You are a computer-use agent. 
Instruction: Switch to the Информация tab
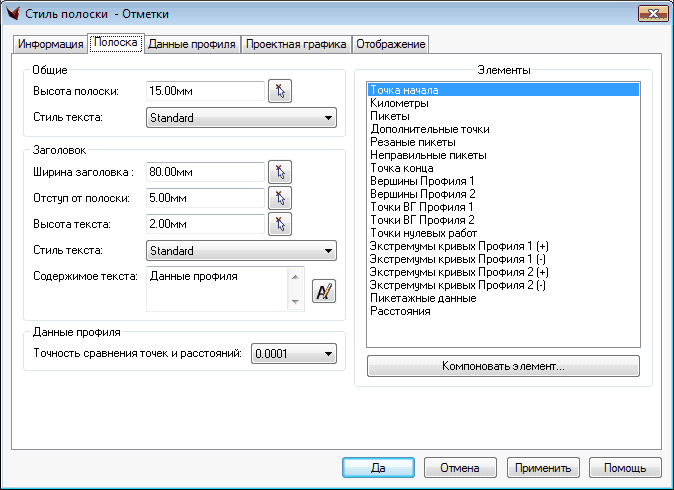coord(50,44)
